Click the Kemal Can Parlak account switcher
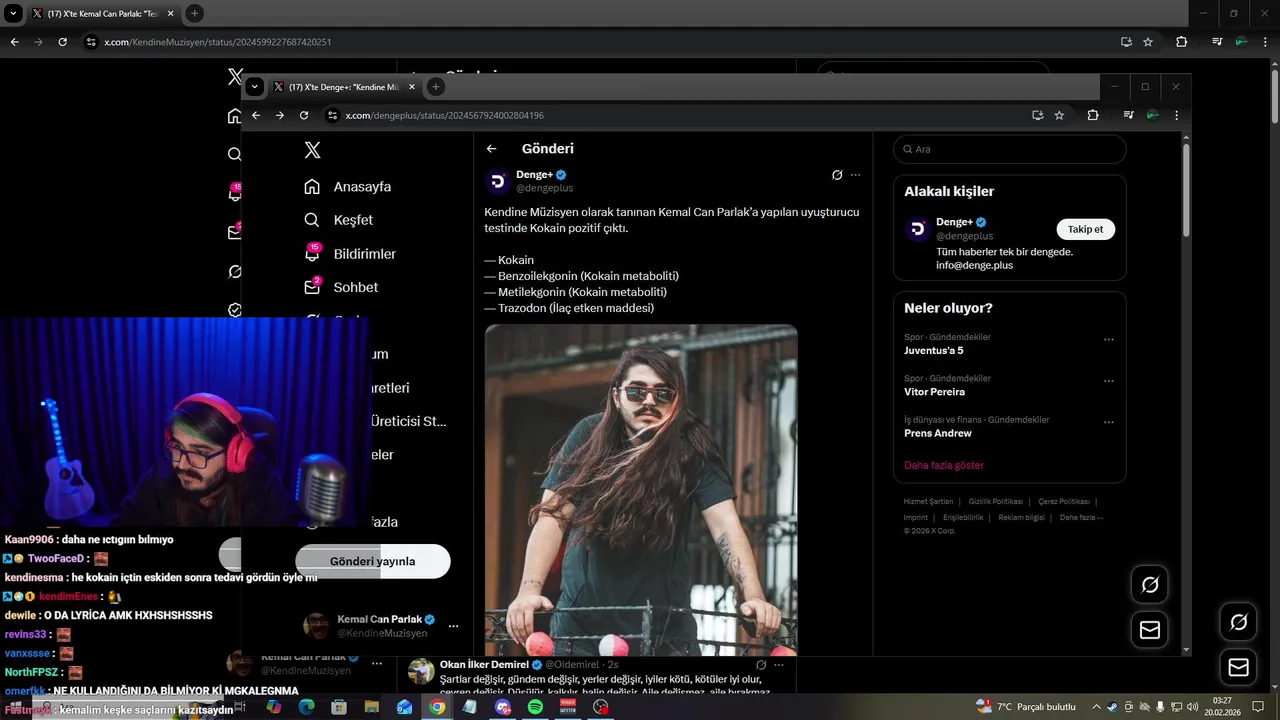Screen dimensions: 1280x720 [380, 626]
